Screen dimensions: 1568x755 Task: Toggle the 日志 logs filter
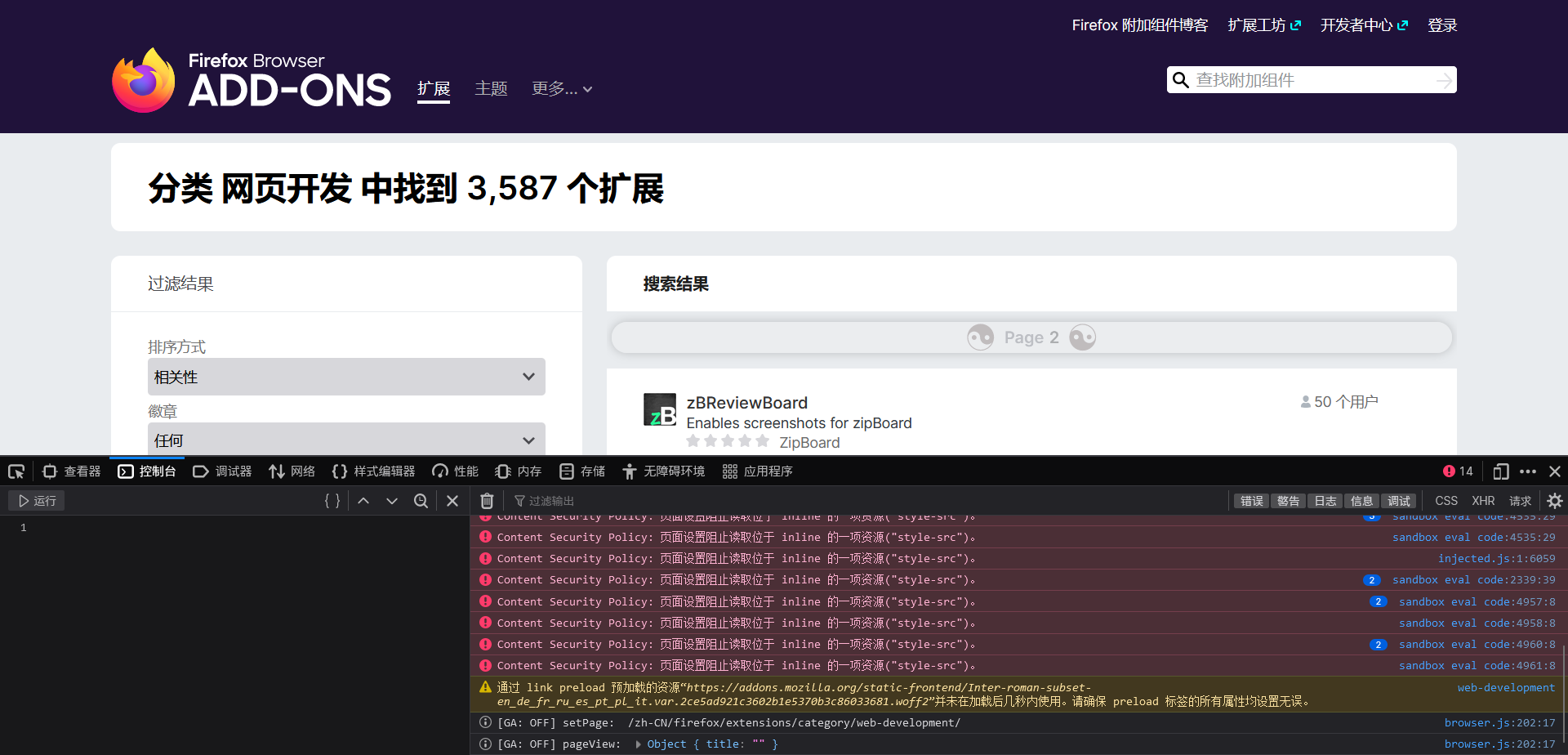click(1325, 501)
